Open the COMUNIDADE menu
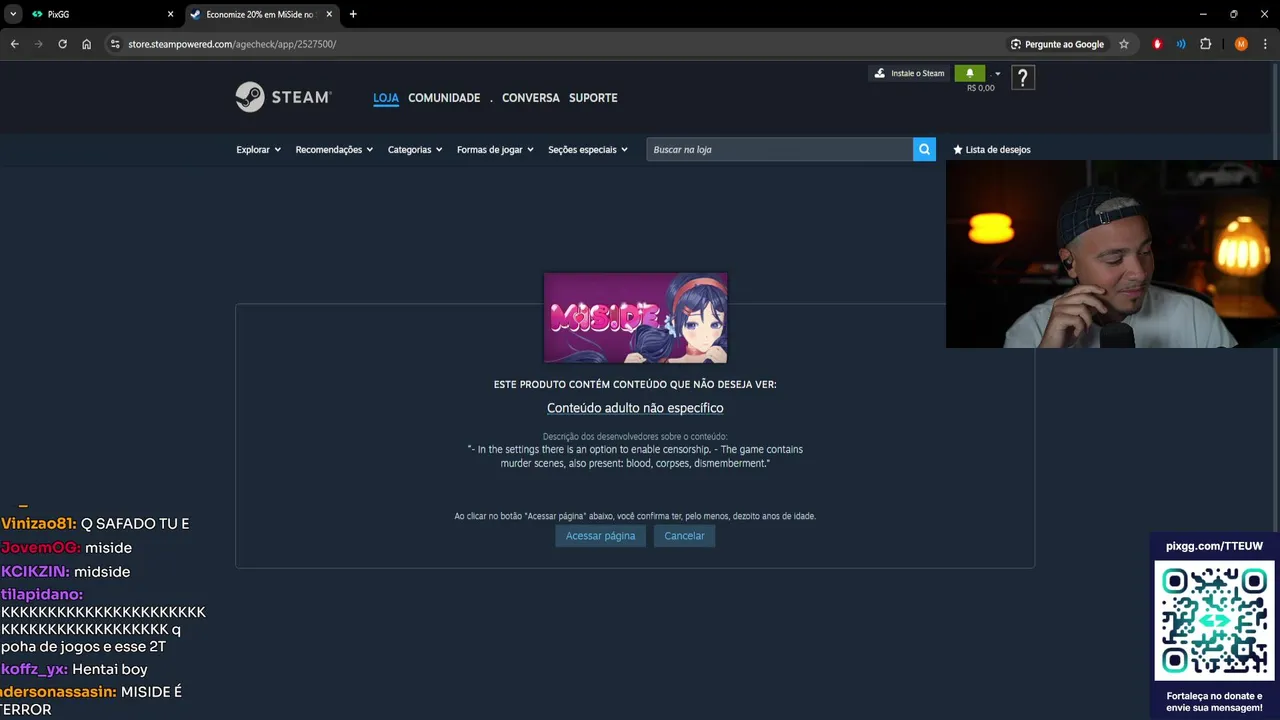 [x=444, y=98]
